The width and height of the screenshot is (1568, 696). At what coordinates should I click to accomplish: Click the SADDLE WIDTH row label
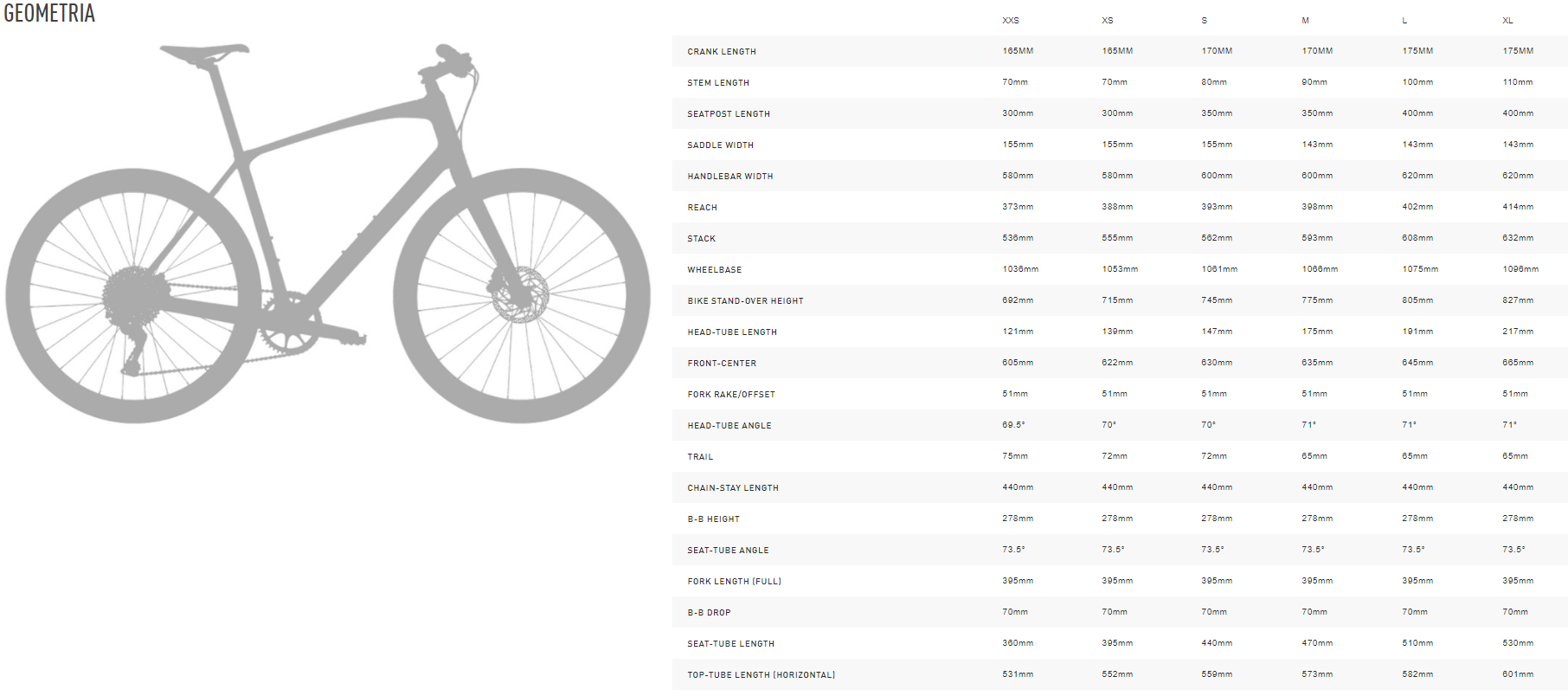tap(721, 145)
